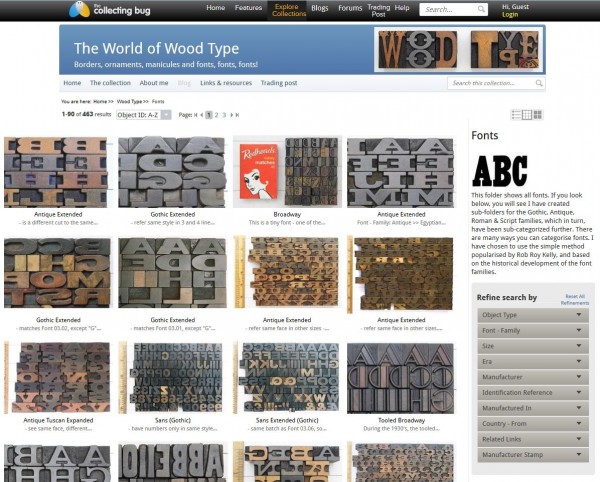Open the Links & resources tab
The height and width of the screenshot is (482, 600).
coord(226,83)
